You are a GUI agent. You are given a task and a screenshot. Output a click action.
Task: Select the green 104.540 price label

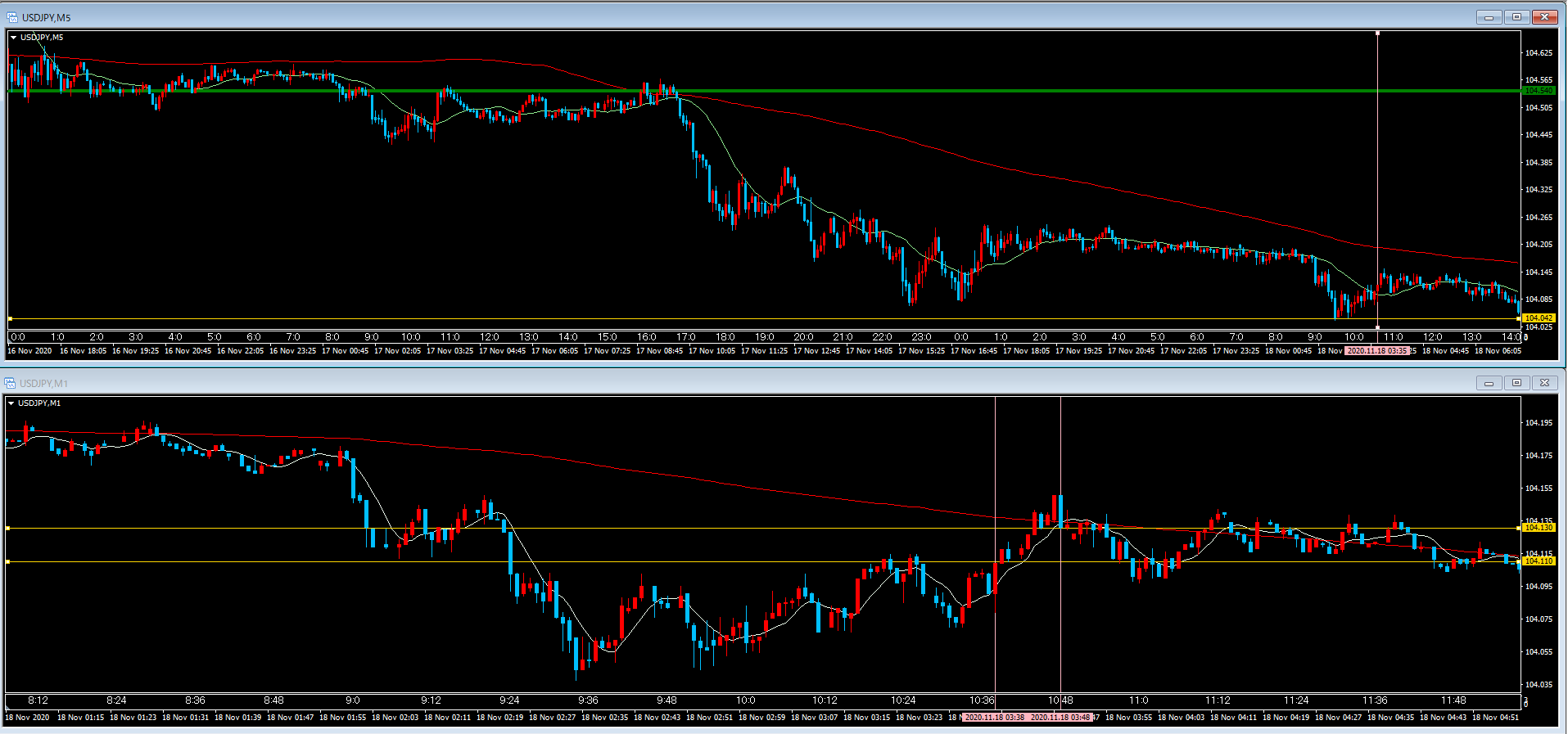1538,91
